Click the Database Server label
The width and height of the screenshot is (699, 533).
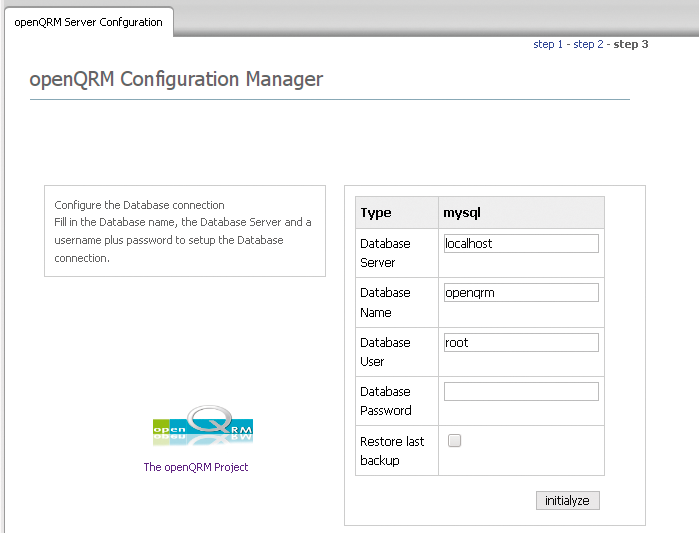385,253
